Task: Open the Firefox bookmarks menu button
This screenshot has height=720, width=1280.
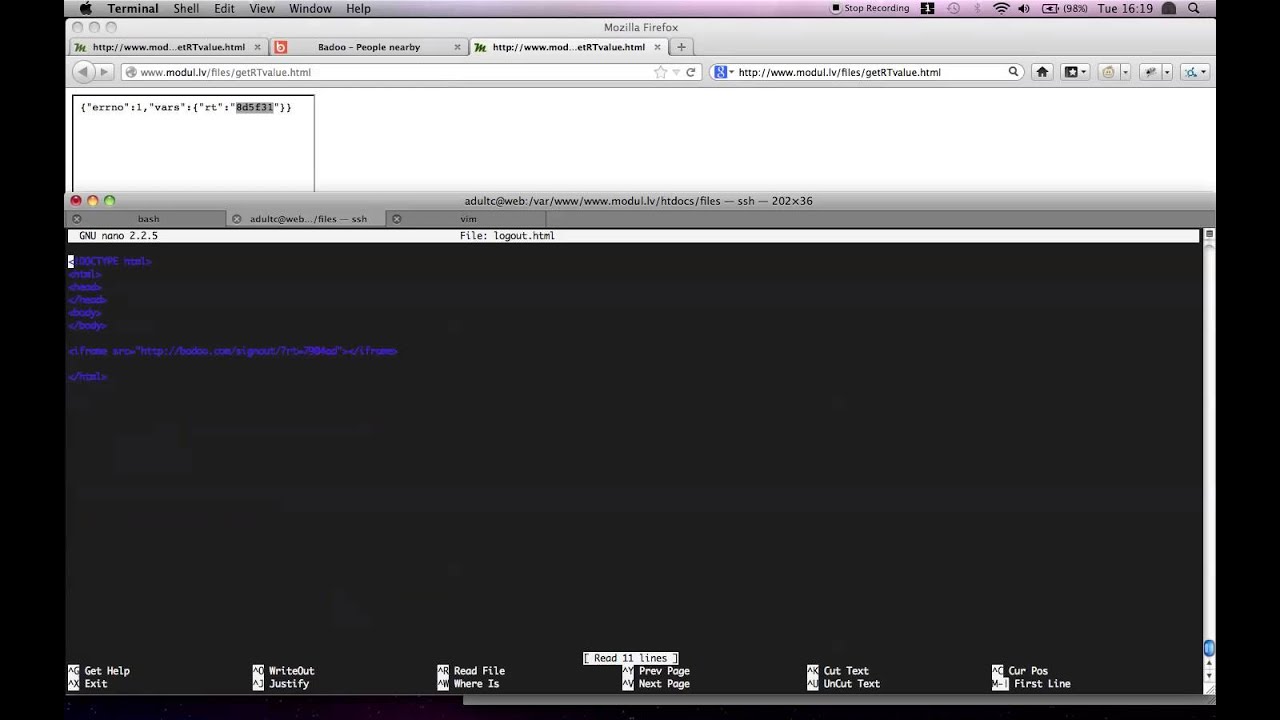Action: pyautogui.click(x=1075, y=72)
